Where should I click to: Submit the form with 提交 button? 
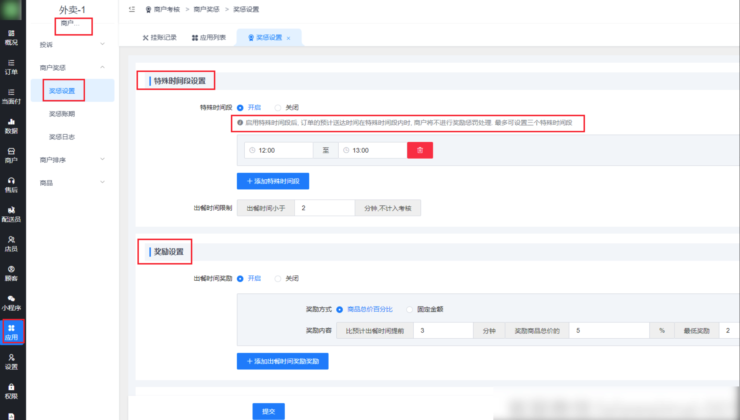pyautogui.click(x=269, y=412)
